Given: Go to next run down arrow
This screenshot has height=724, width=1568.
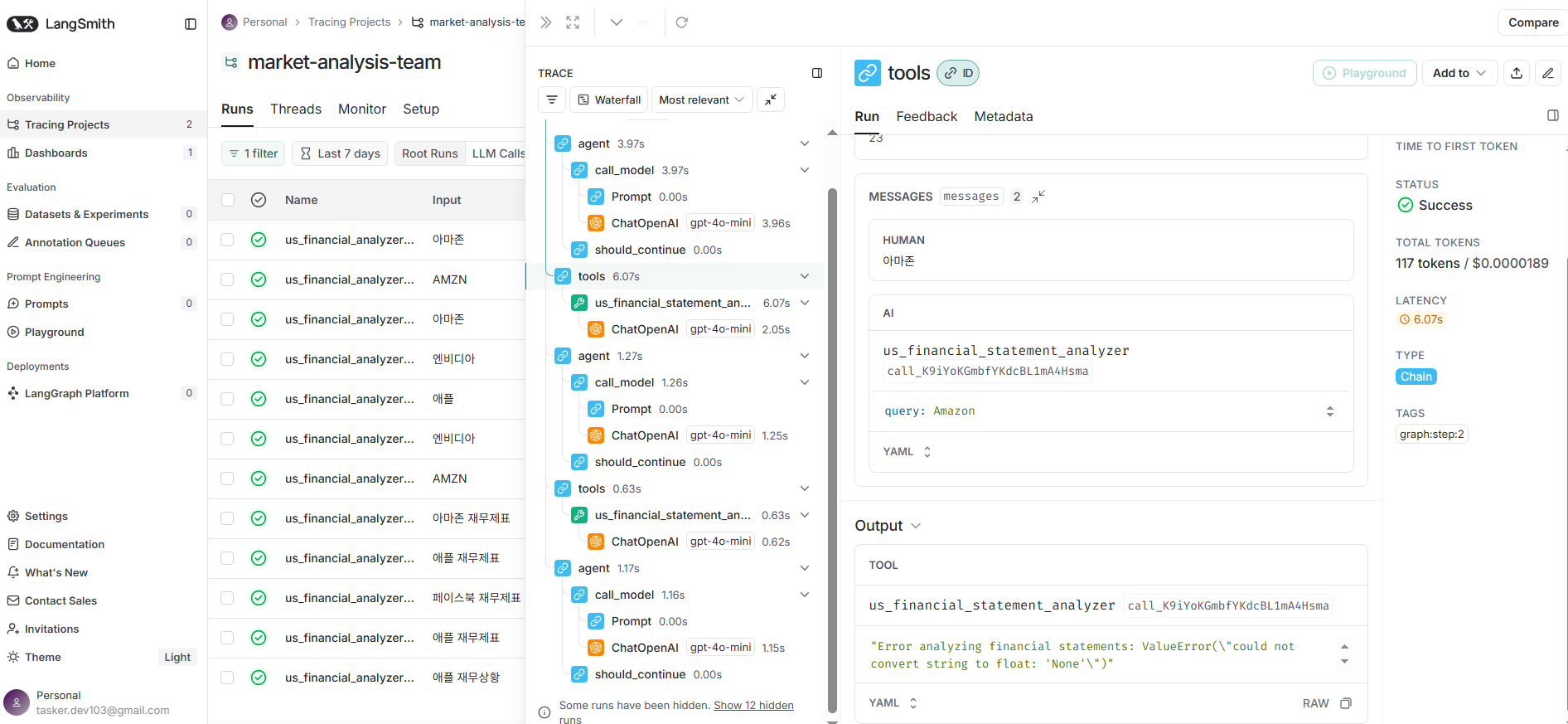Looking at the screenshot, I should (x=616, y=22).
